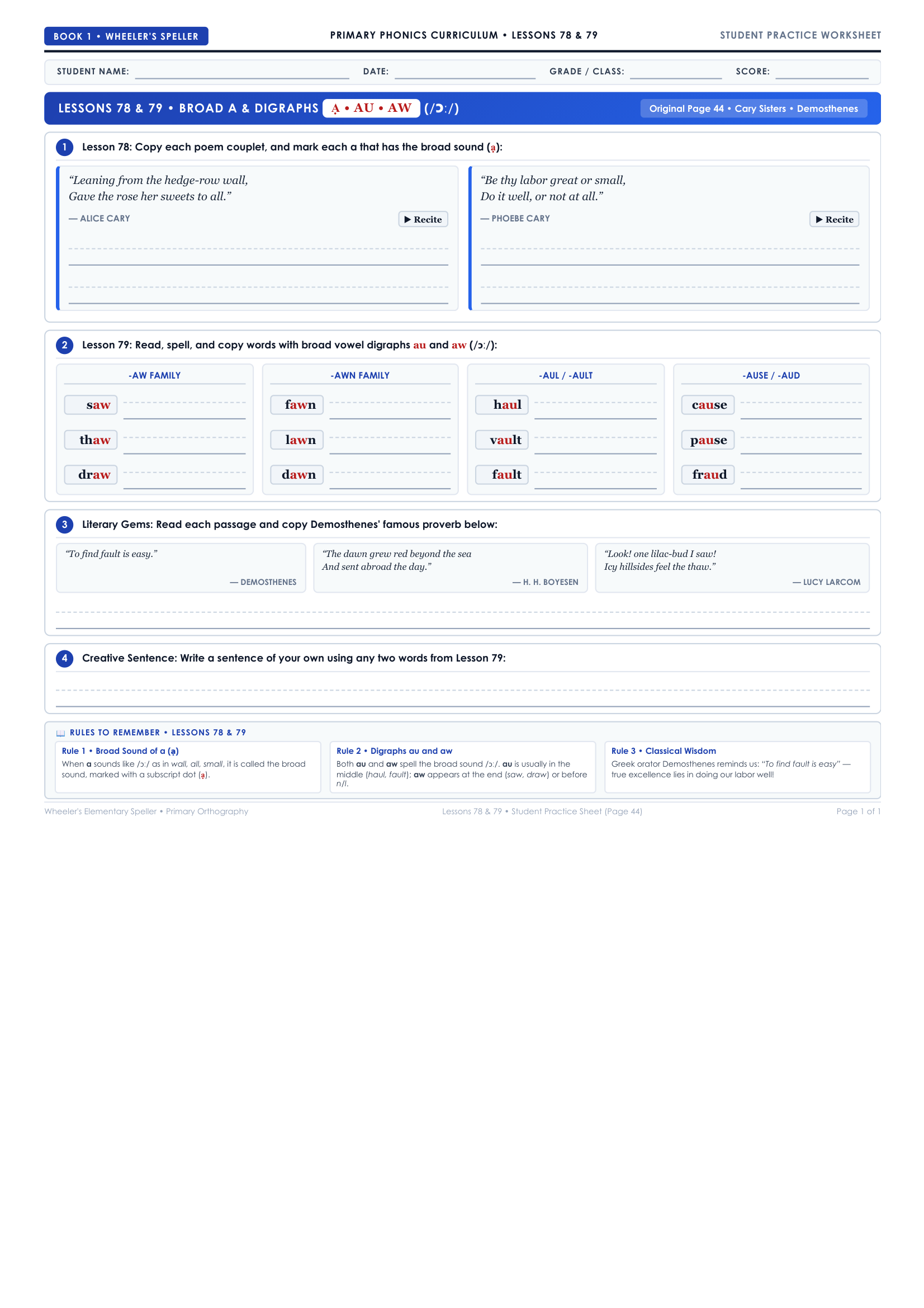
Task: Click the Student Name blank line
Action: pyautogui.click(x=242, y=72)
